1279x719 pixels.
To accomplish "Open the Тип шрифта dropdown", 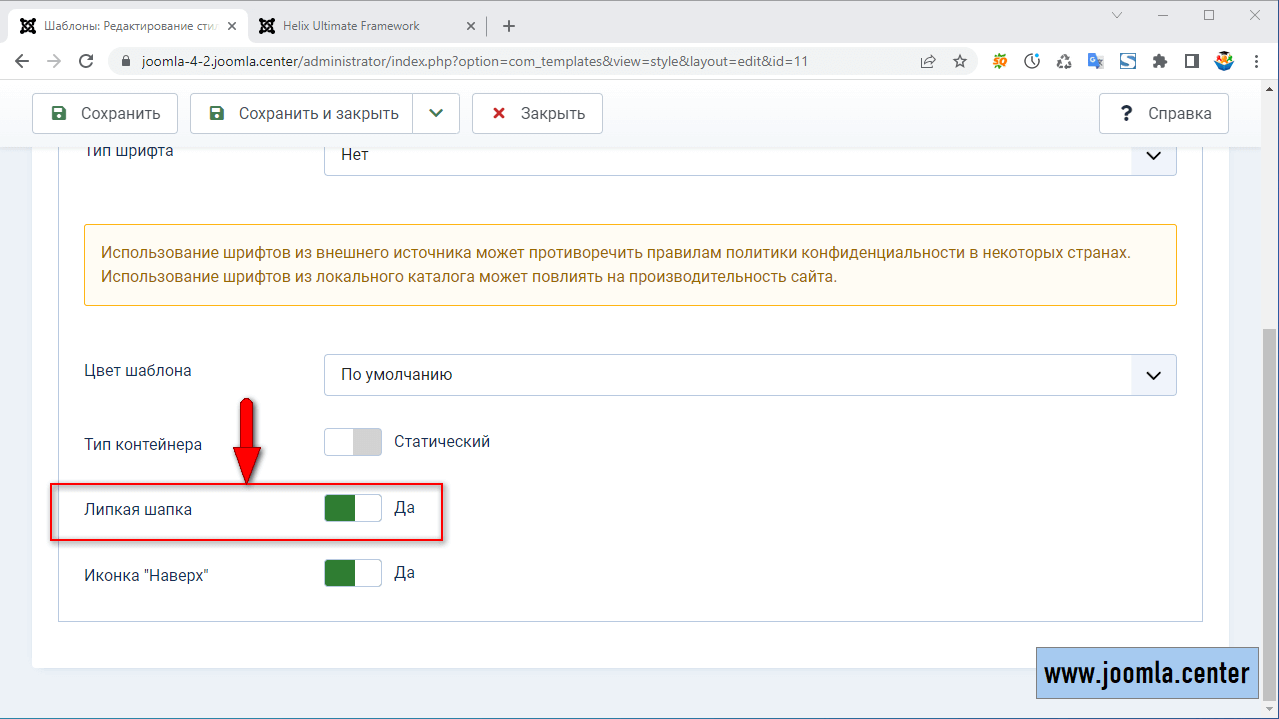I will (750, 155).
